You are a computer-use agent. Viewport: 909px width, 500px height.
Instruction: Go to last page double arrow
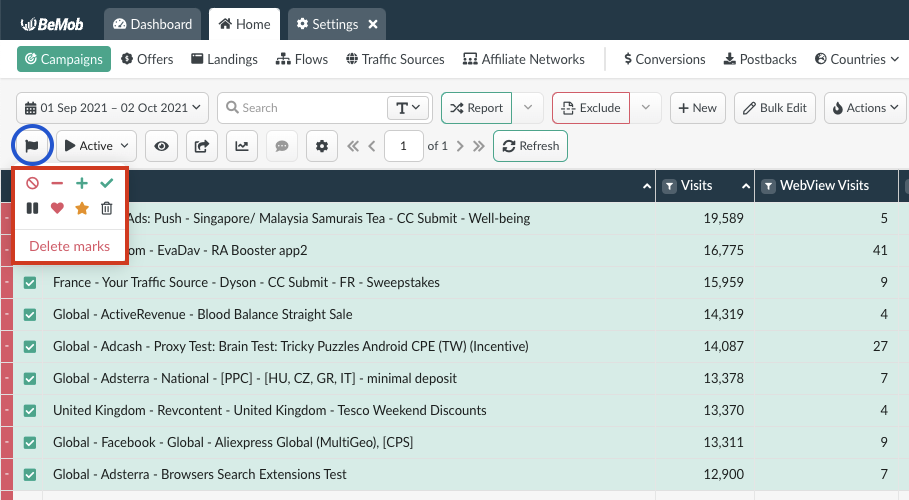479,146
